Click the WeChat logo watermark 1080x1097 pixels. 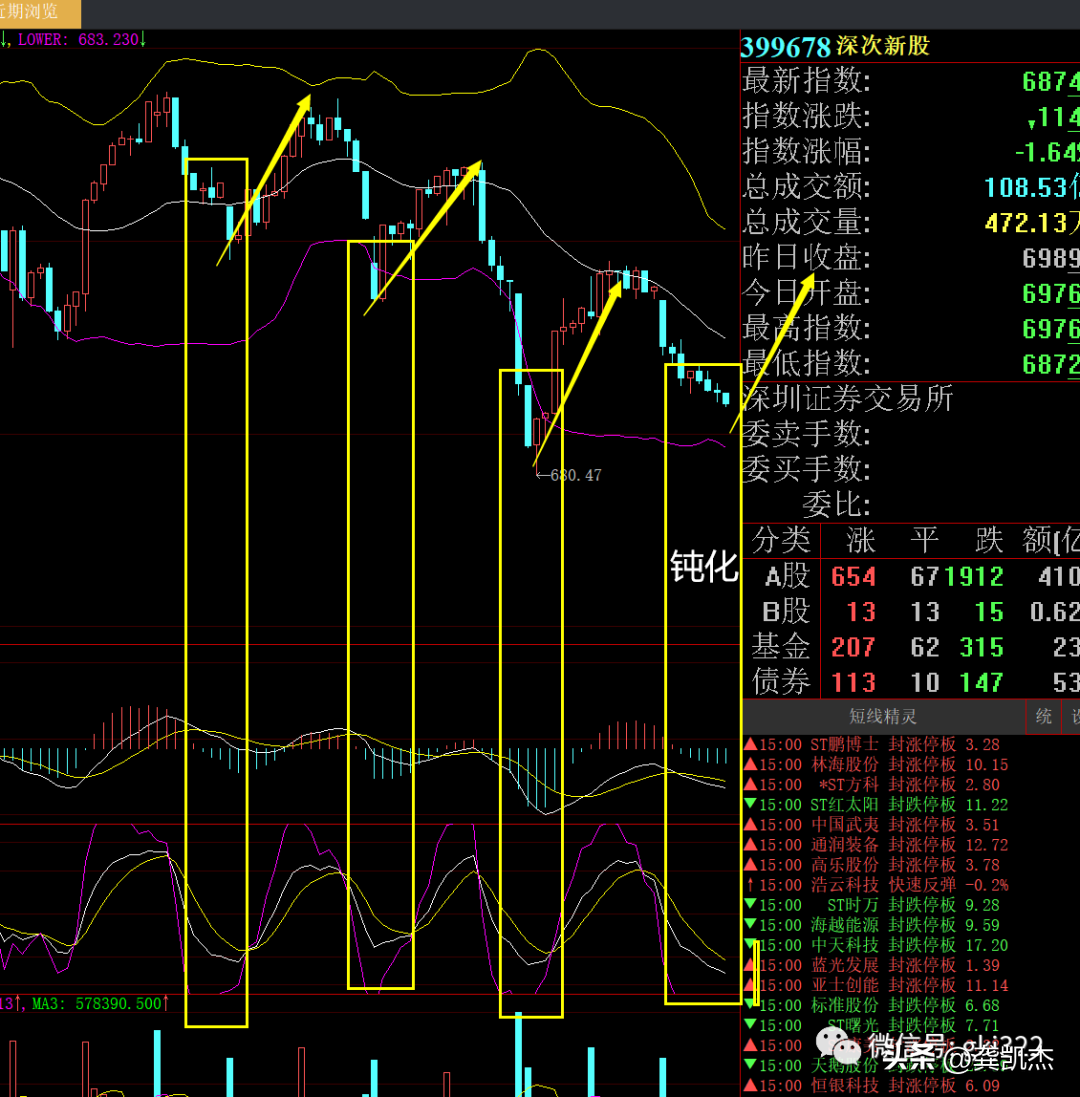tap(836, 1046)
